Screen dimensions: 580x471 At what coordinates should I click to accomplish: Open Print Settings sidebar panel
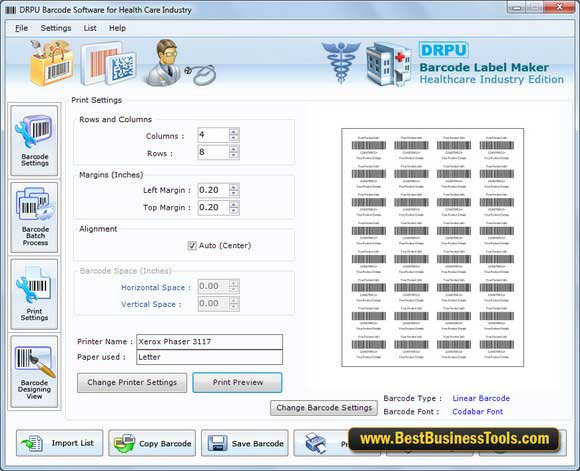pyautogui.click(x=34, y=294)
